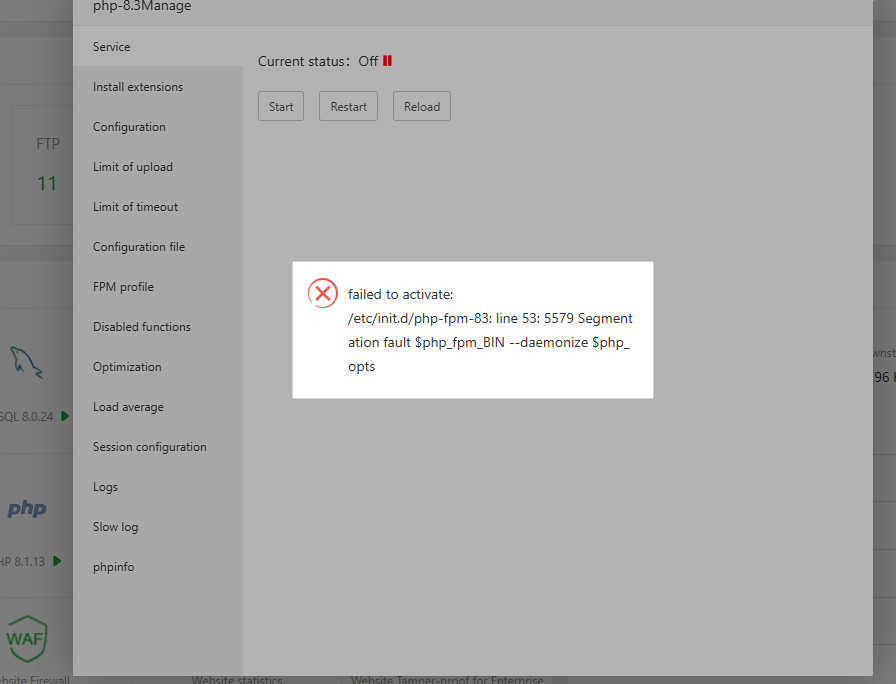
Task: Click 'failed to activate:' error text
Action: (x=401, y=294)
